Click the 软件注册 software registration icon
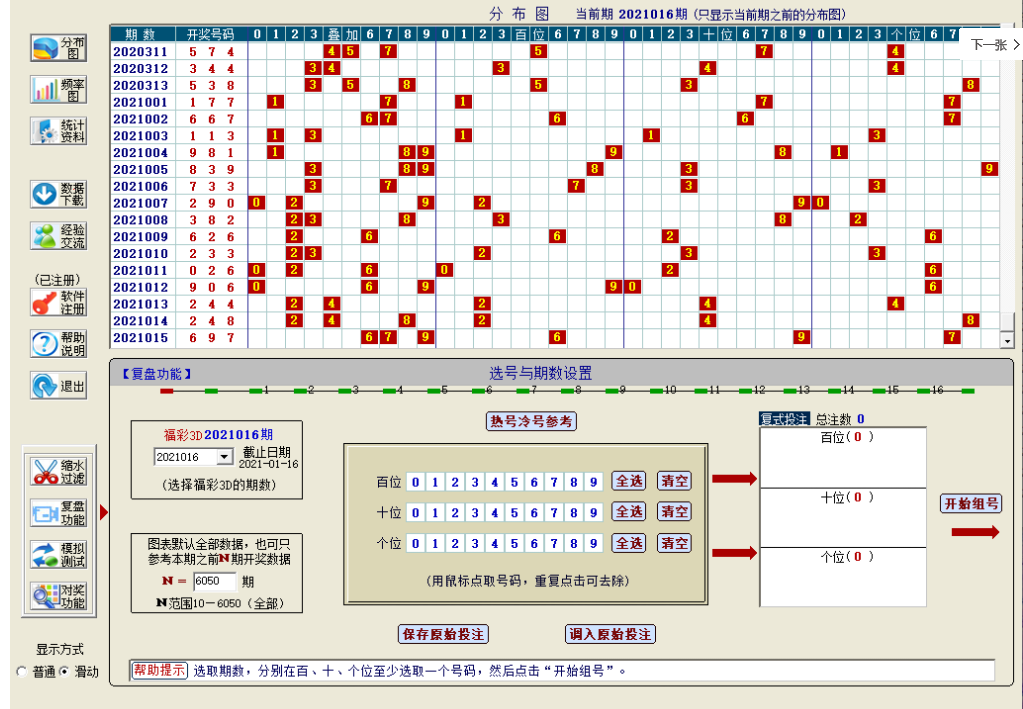This screenshot has height=709, width=1023. pyautogui.click(x=58, y=303)
